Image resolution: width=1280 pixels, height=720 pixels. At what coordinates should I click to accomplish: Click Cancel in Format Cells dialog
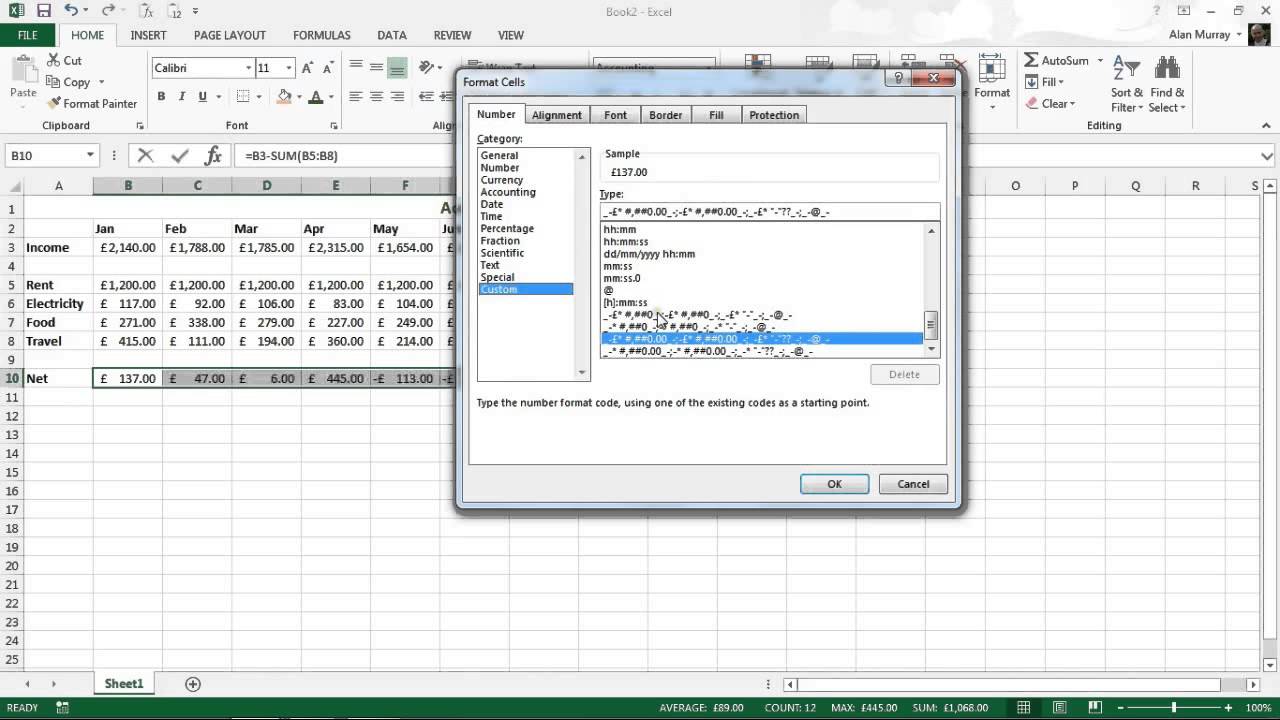[x=913, y=484]
